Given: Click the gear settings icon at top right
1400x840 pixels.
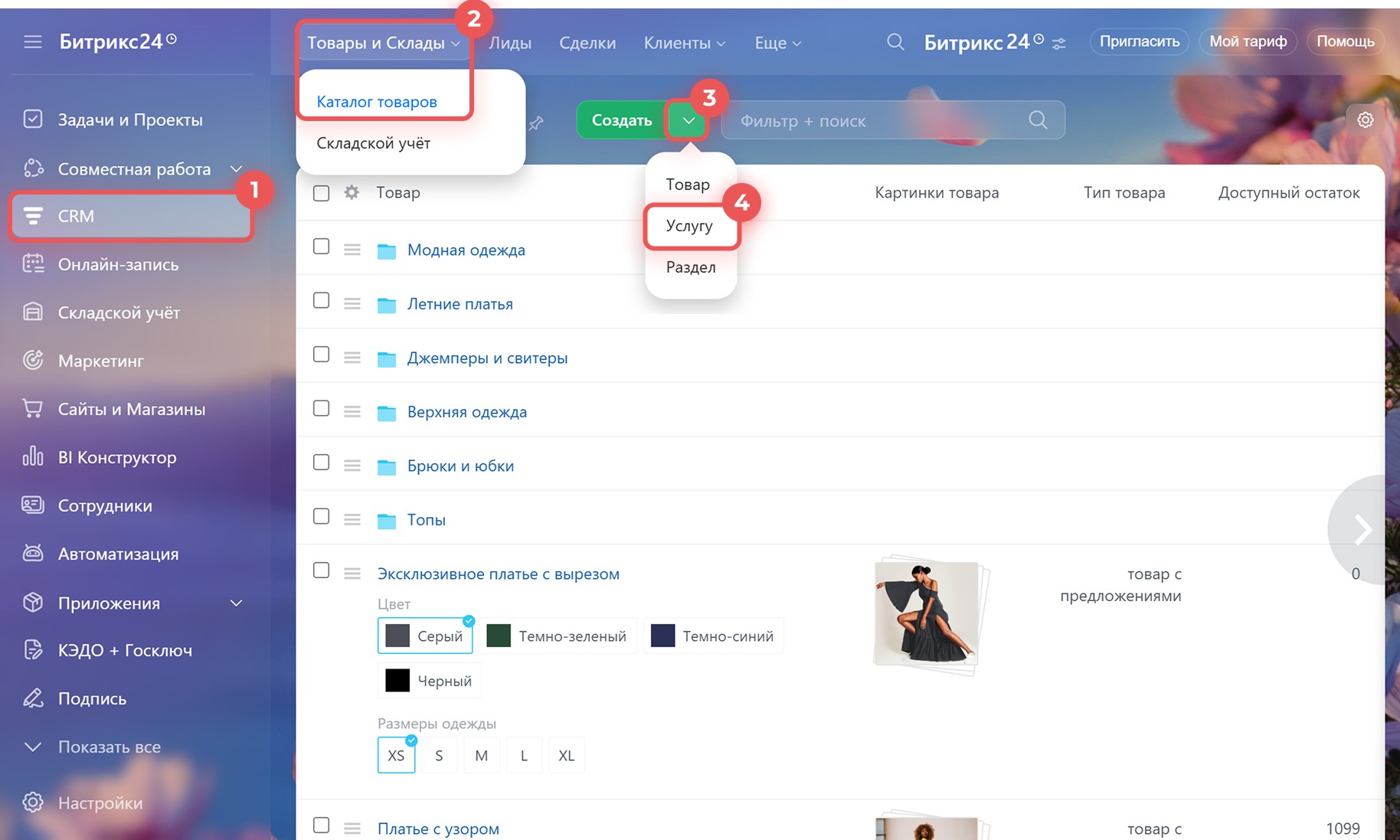Looking at the screenshot, I should (x=1365, y=120).
